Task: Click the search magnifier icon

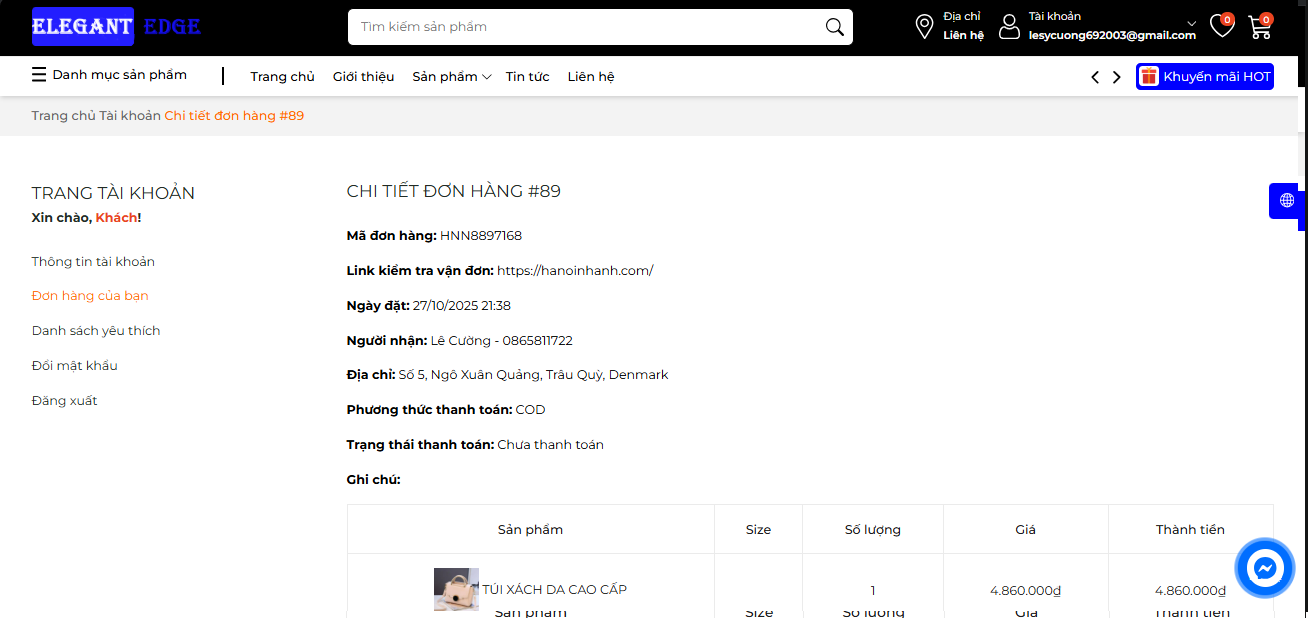Action: pos(834,27)
